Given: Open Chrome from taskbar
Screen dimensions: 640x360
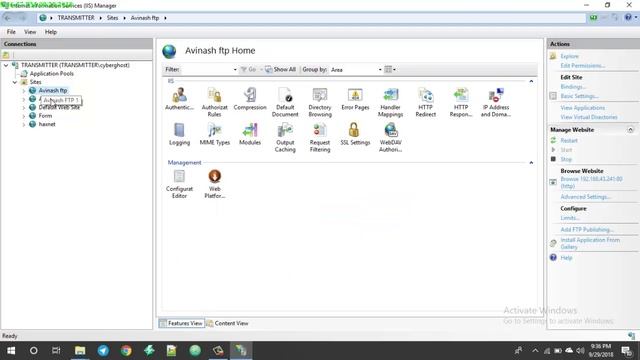Looking at the screenshot, I should (126, 351).
